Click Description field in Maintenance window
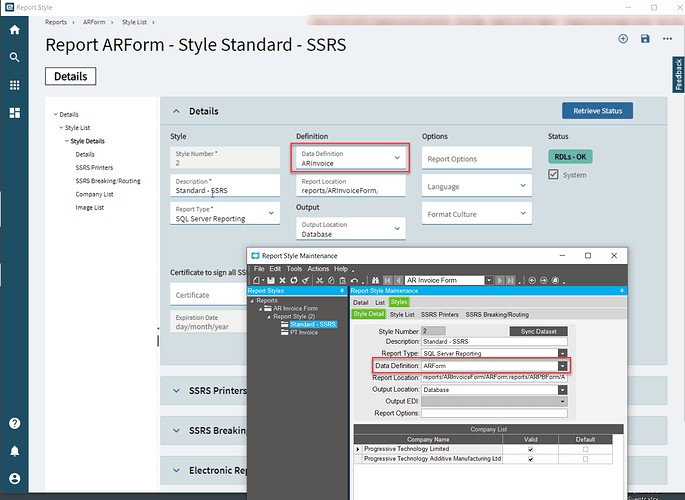 pyautogui.click(x=495, y=341)
